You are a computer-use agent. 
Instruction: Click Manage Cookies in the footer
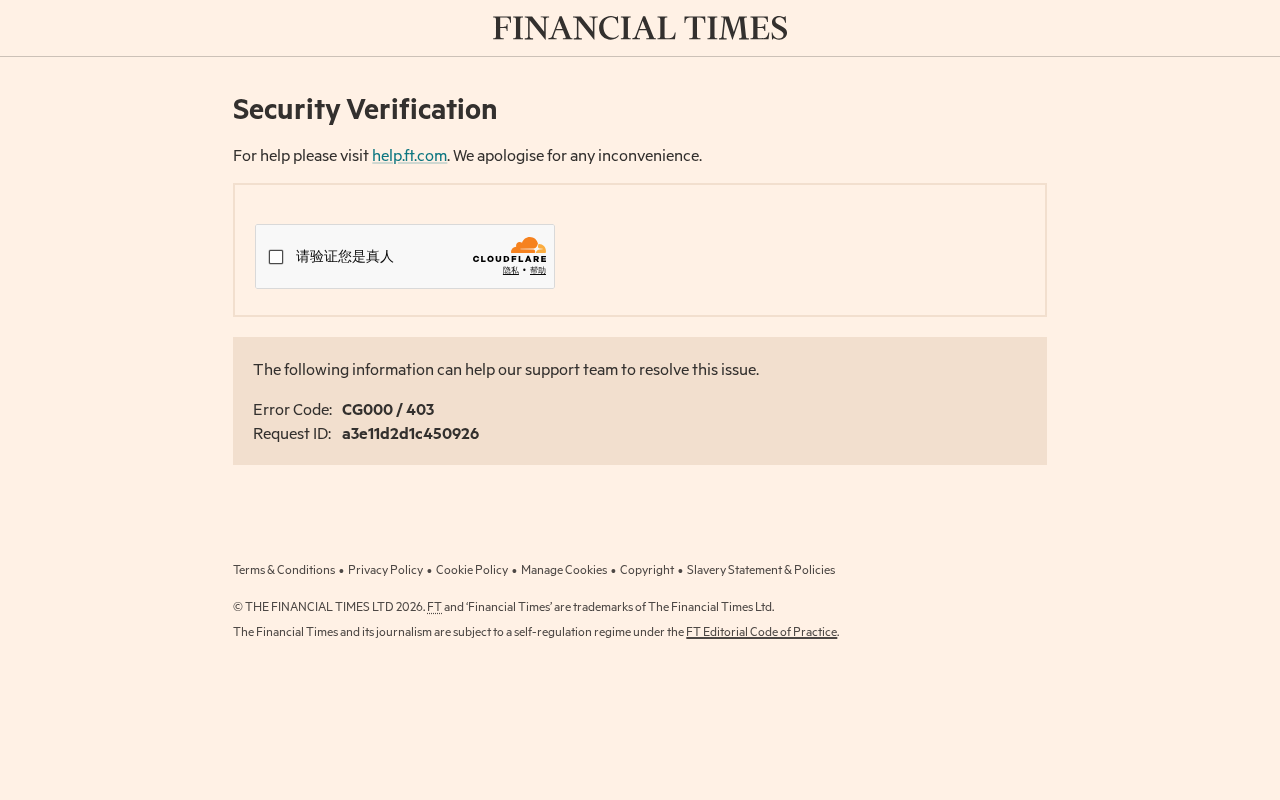pyautogui.click(x=564, y=570)
